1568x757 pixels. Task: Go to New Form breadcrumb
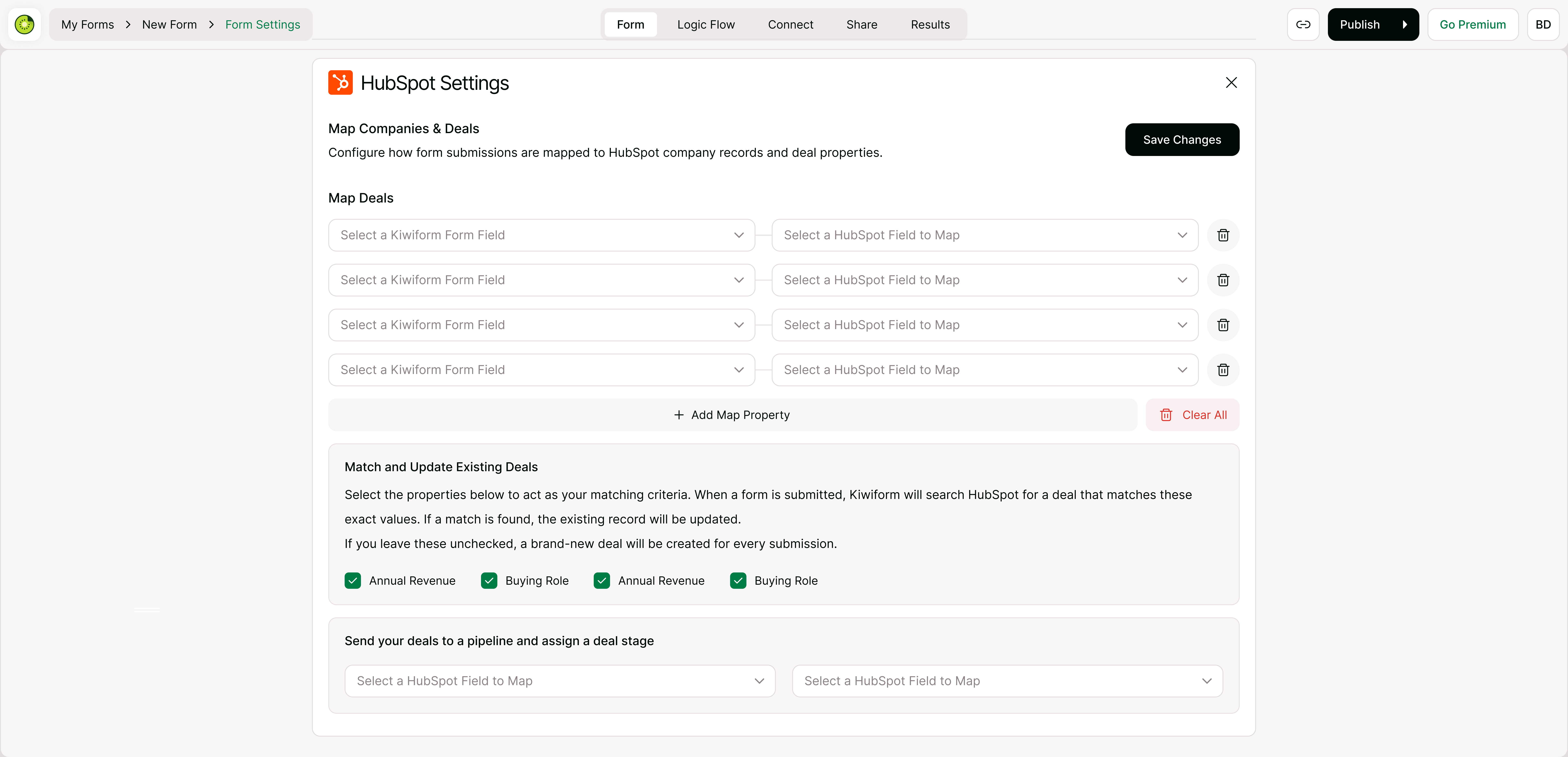(x=169, y=24)
